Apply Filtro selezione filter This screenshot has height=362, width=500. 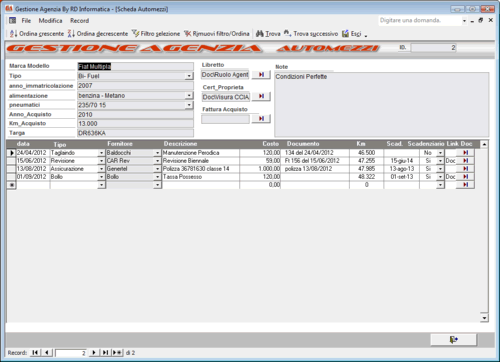(x=156, y=34)
